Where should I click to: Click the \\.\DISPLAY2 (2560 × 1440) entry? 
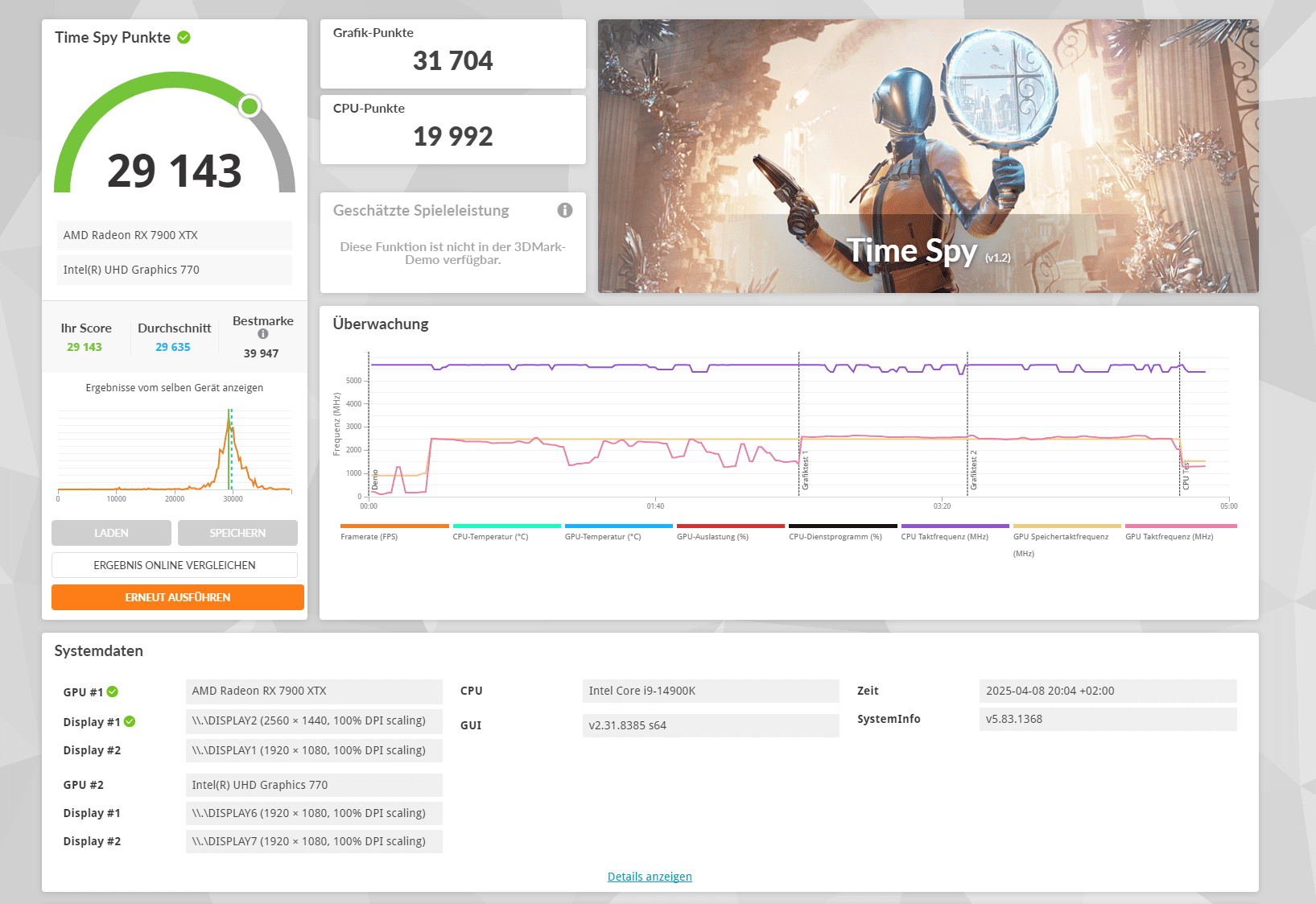click(314, 720)
